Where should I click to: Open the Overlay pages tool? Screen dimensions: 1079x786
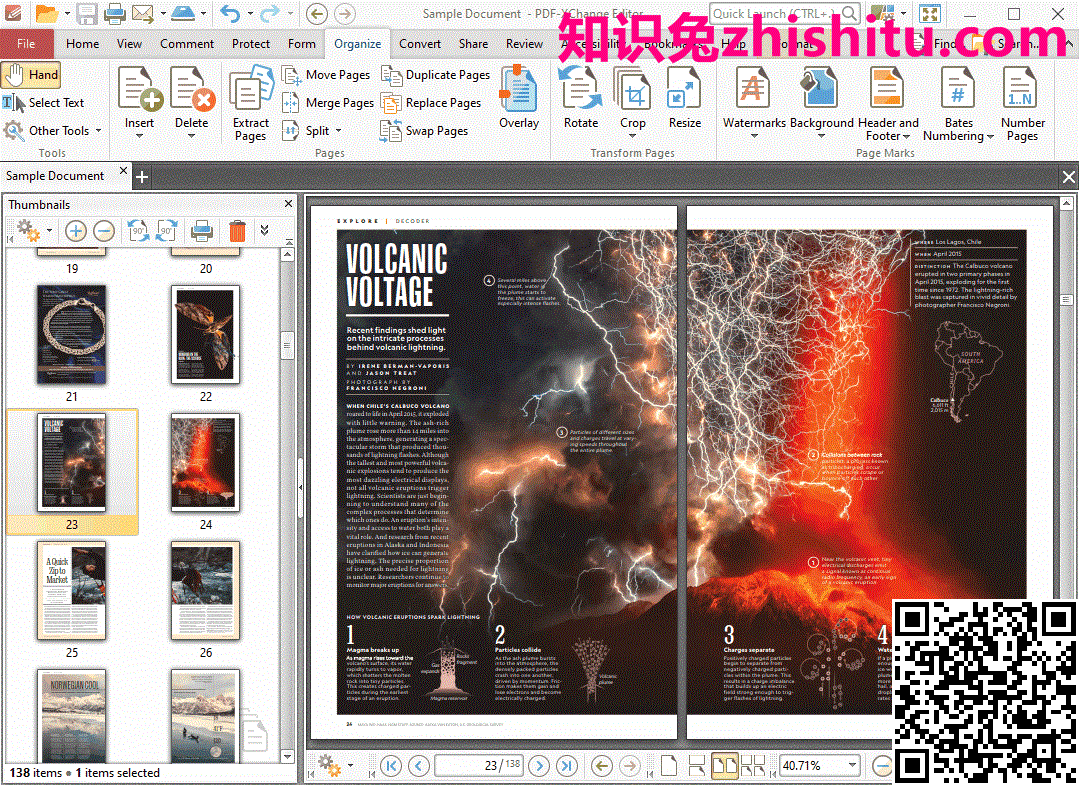(519, 98)
